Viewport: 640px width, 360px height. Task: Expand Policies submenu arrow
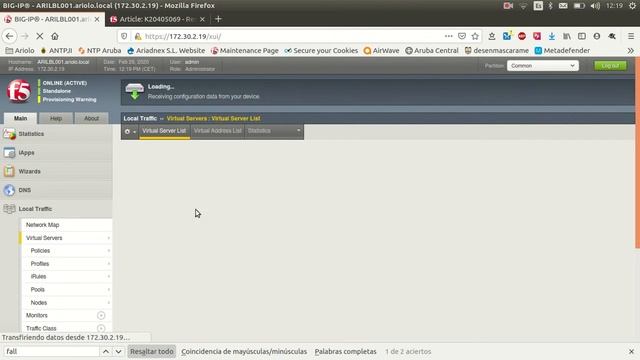[109, 251]
